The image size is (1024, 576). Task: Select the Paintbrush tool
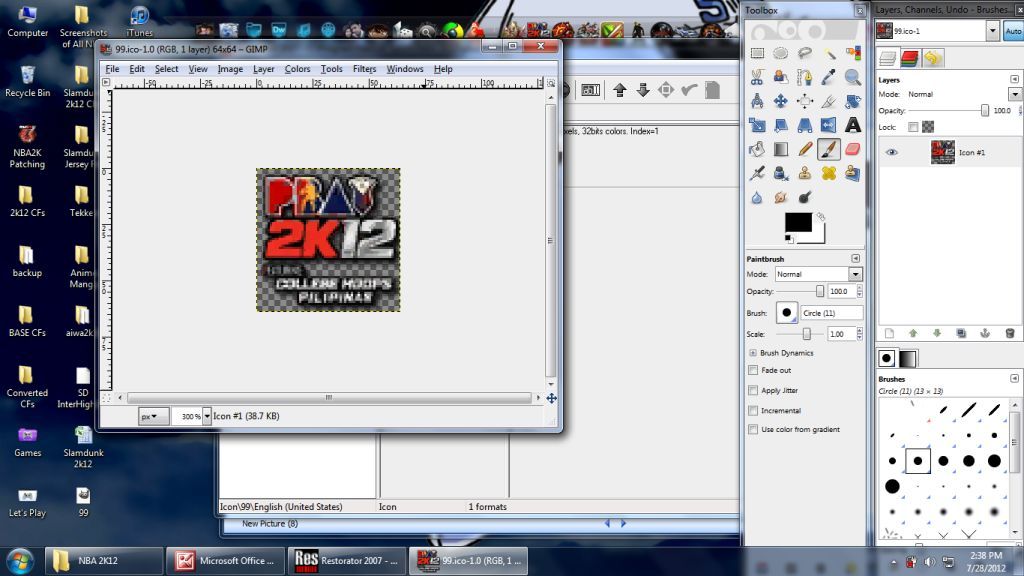click(x=829, y=150)
